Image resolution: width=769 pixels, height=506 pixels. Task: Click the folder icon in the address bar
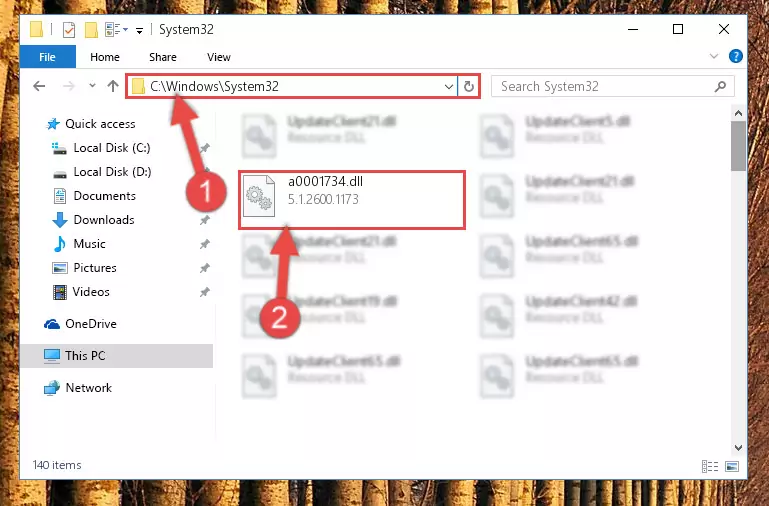138,87
